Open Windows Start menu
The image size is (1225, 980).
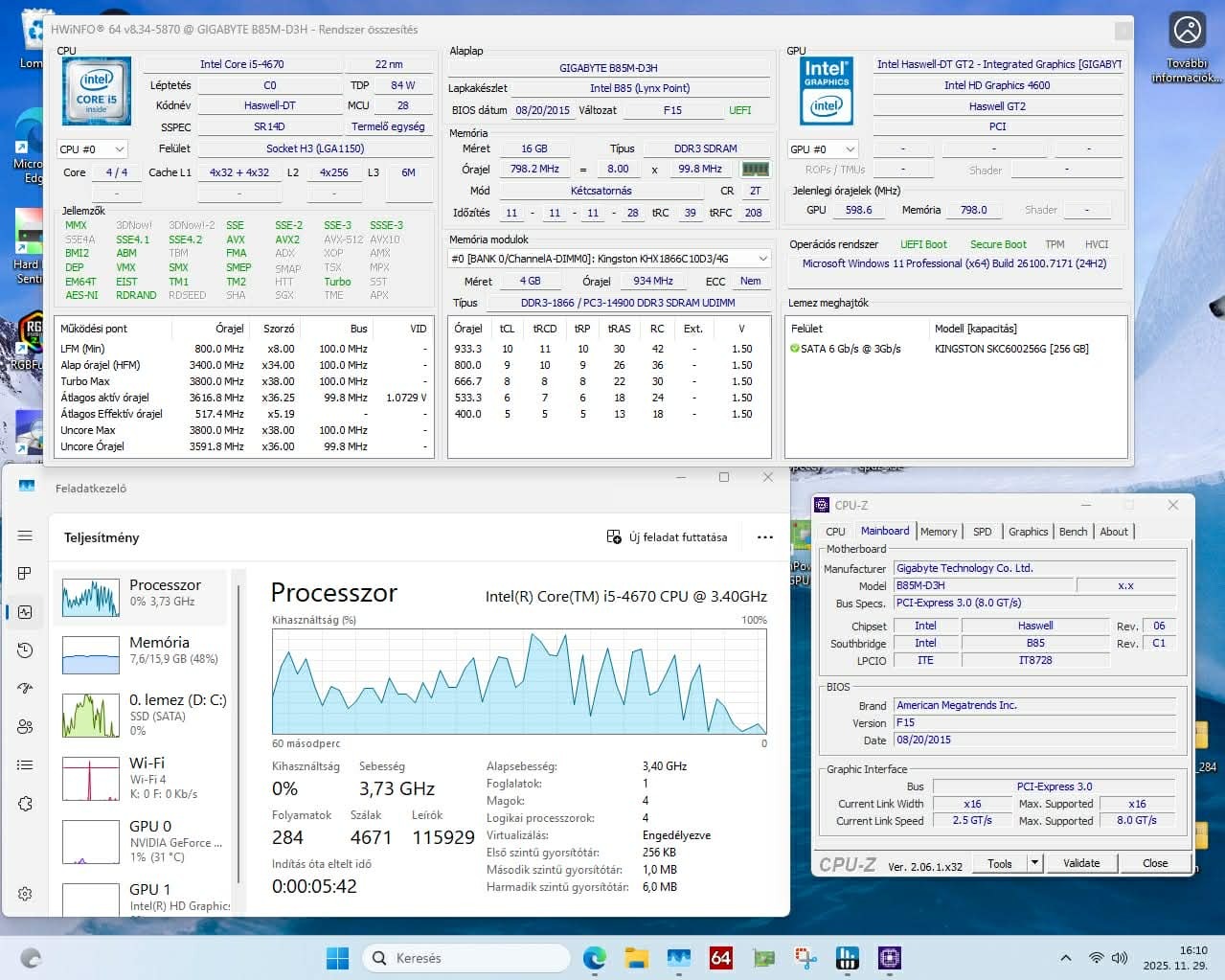(338, 957)
